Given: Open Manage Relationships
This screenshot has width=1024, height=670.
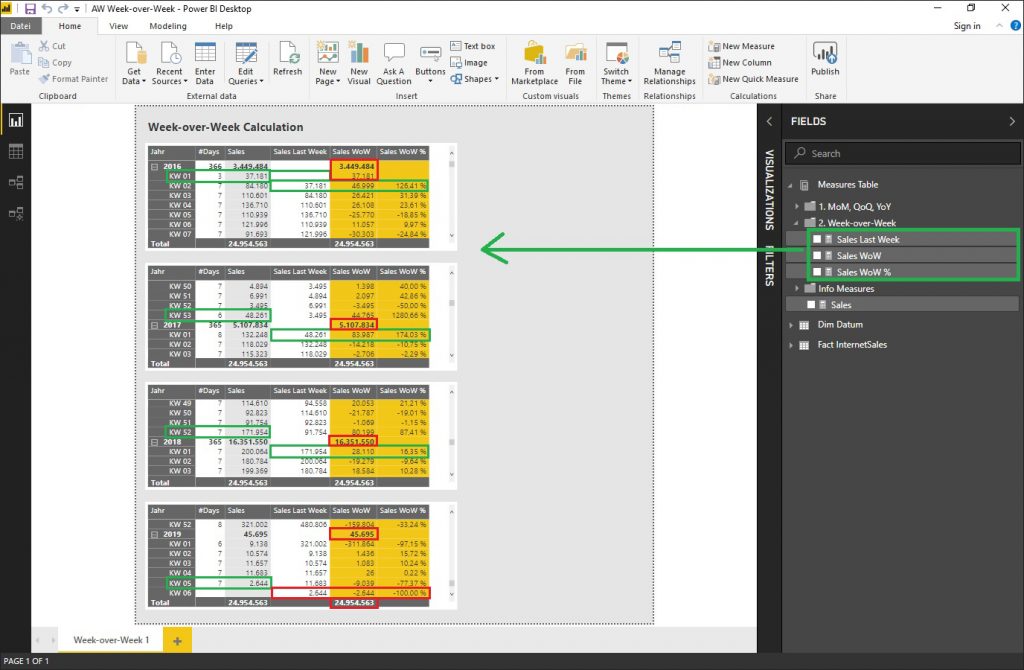Looking at the screenshot, I should click(668, 60).
